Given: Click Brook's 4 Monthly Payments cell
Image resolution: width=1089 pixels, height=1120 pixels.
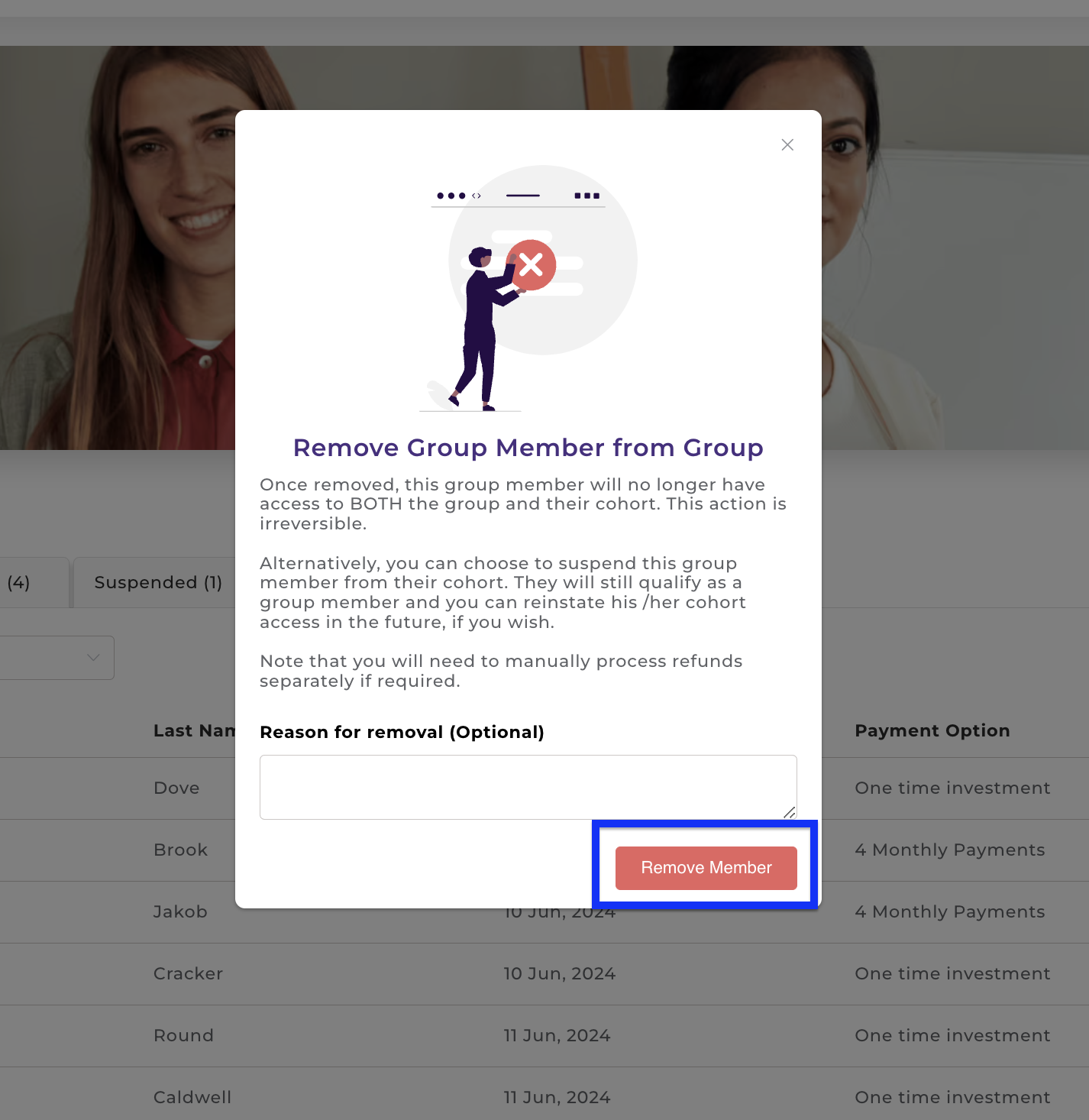Looking at the screenshot, I should point(949,850).
